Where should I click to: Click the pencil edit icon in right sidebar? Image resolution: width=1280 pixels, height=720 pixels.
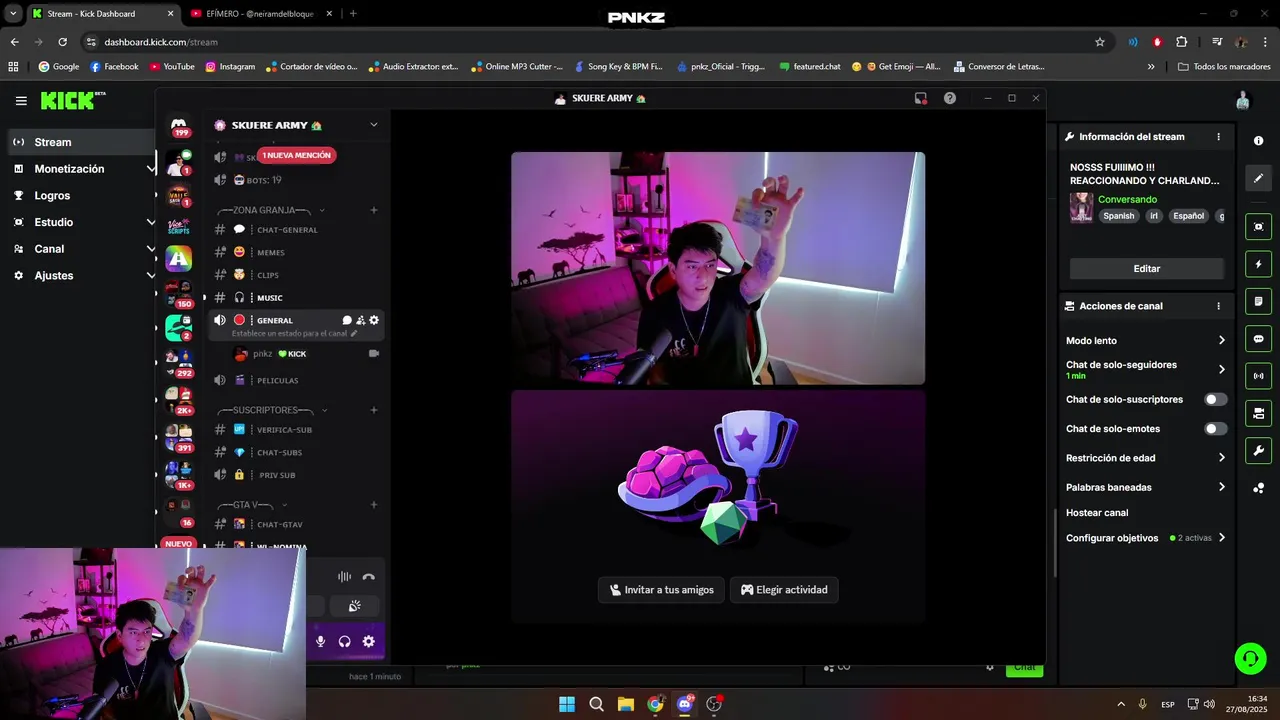(1258, 178)
